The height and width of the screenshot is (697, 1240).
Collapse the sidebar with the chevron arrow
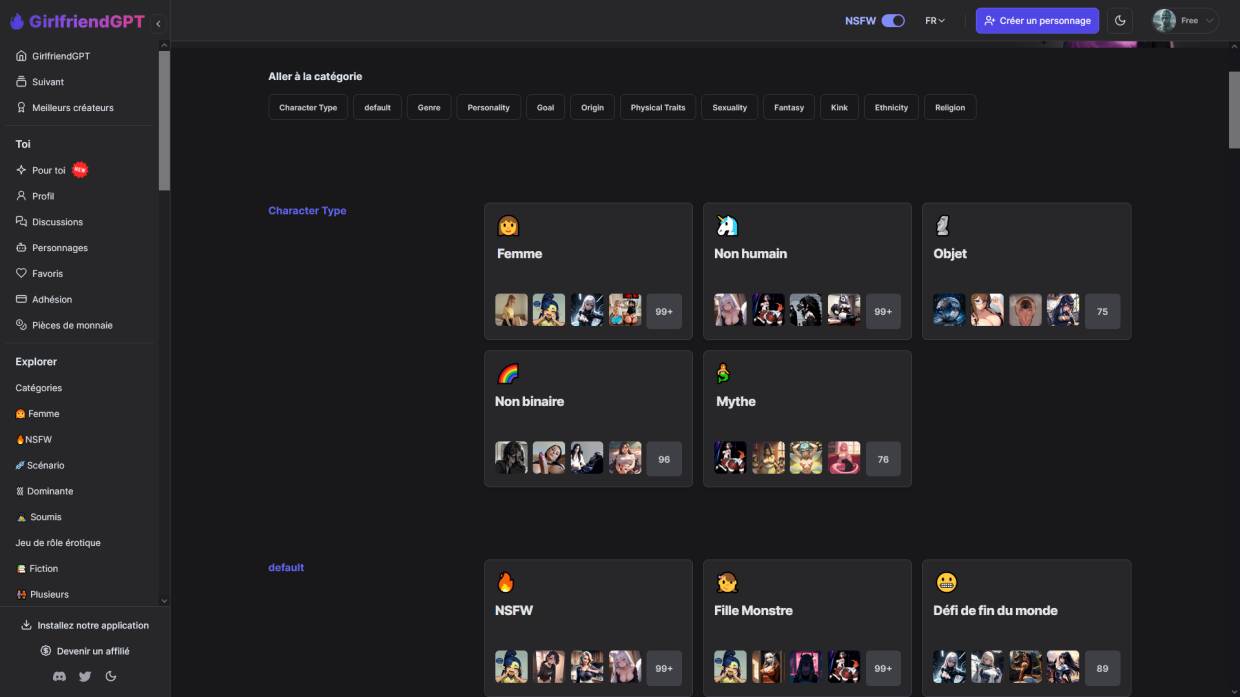(x=158, y=23)
